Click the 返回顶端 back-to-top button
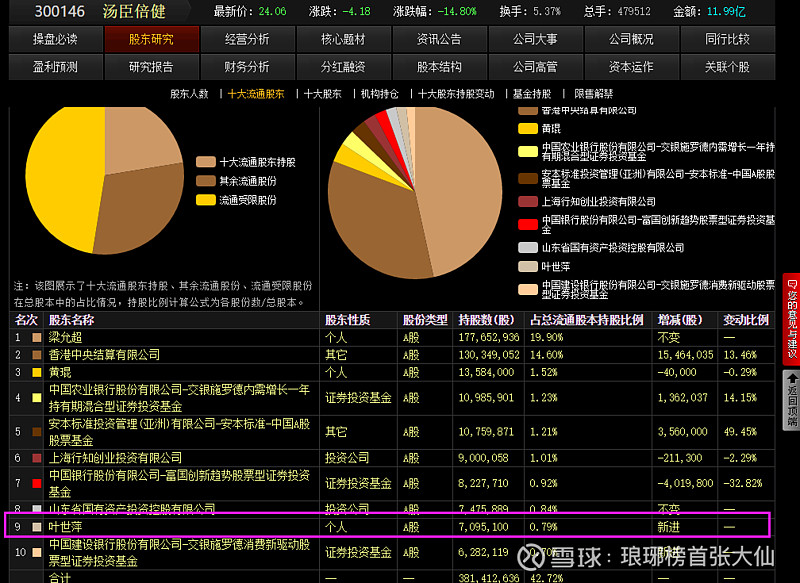Image resolution: width=800 pixels, height=583 pixels. coord(792,400)
